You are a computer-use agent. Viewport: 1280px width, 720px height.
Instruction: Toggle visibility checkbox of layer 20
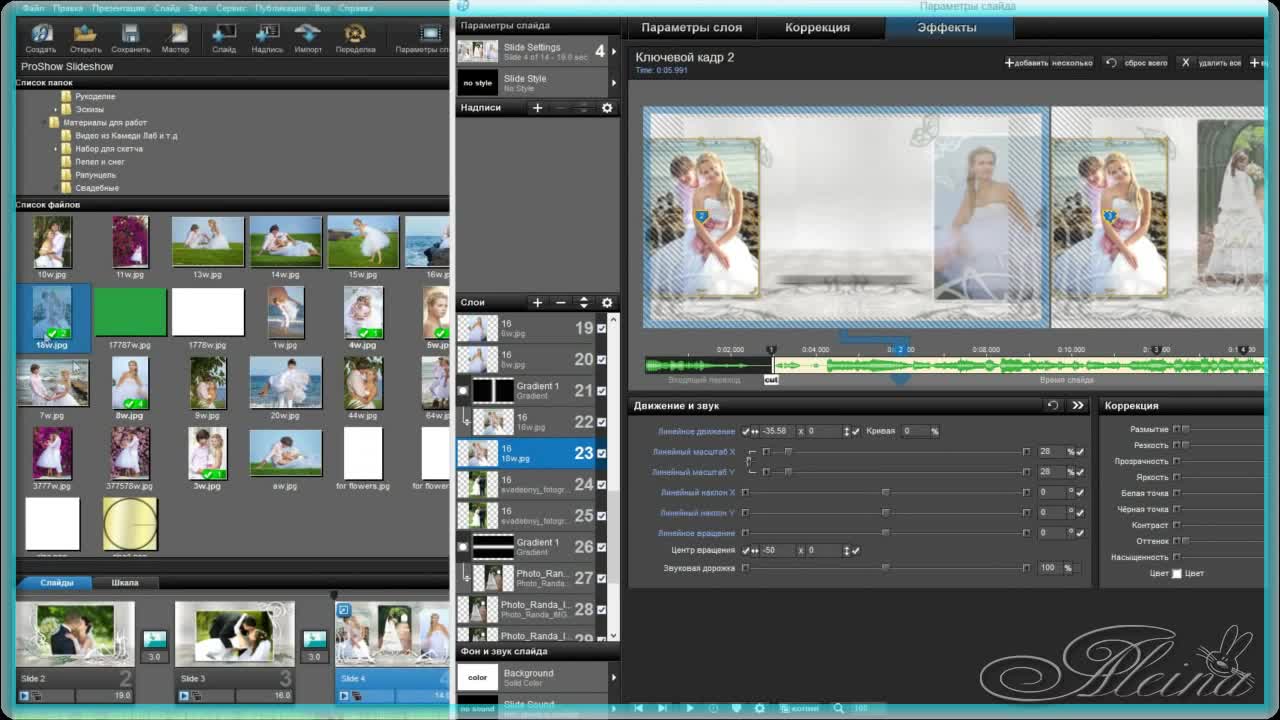601,360
